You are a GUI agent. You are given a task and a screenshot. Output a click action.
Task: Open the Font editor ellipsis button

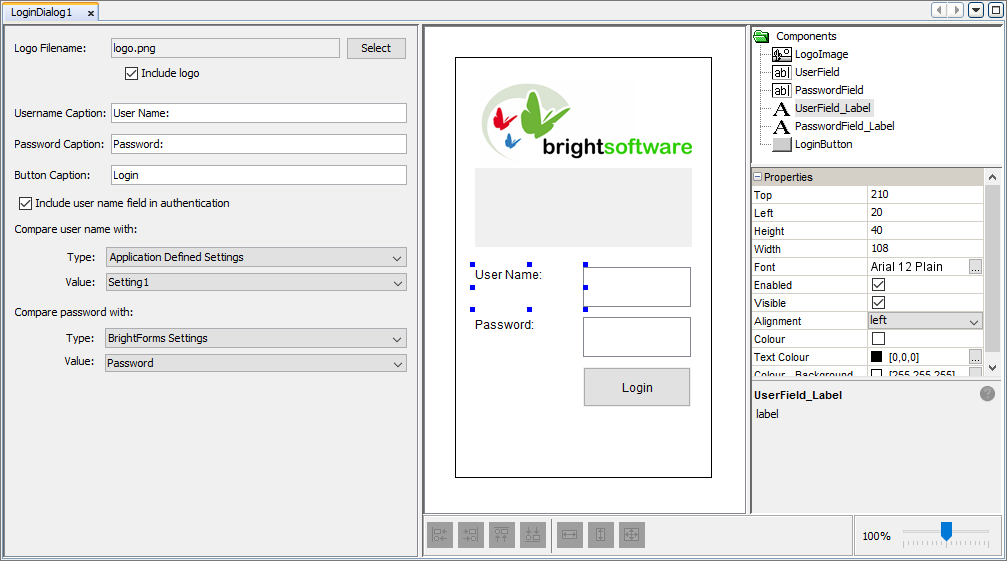(x=975, y=267)
